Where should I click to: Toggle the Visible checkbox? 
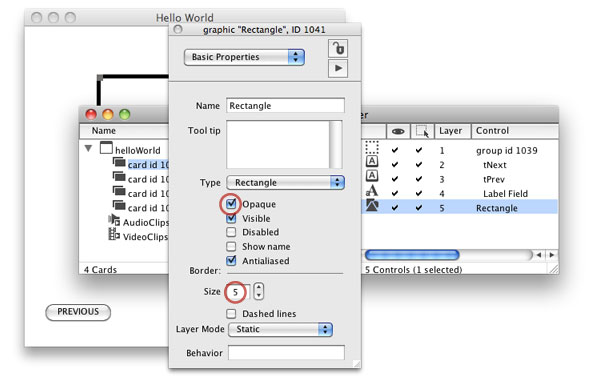tap(231, 218)
